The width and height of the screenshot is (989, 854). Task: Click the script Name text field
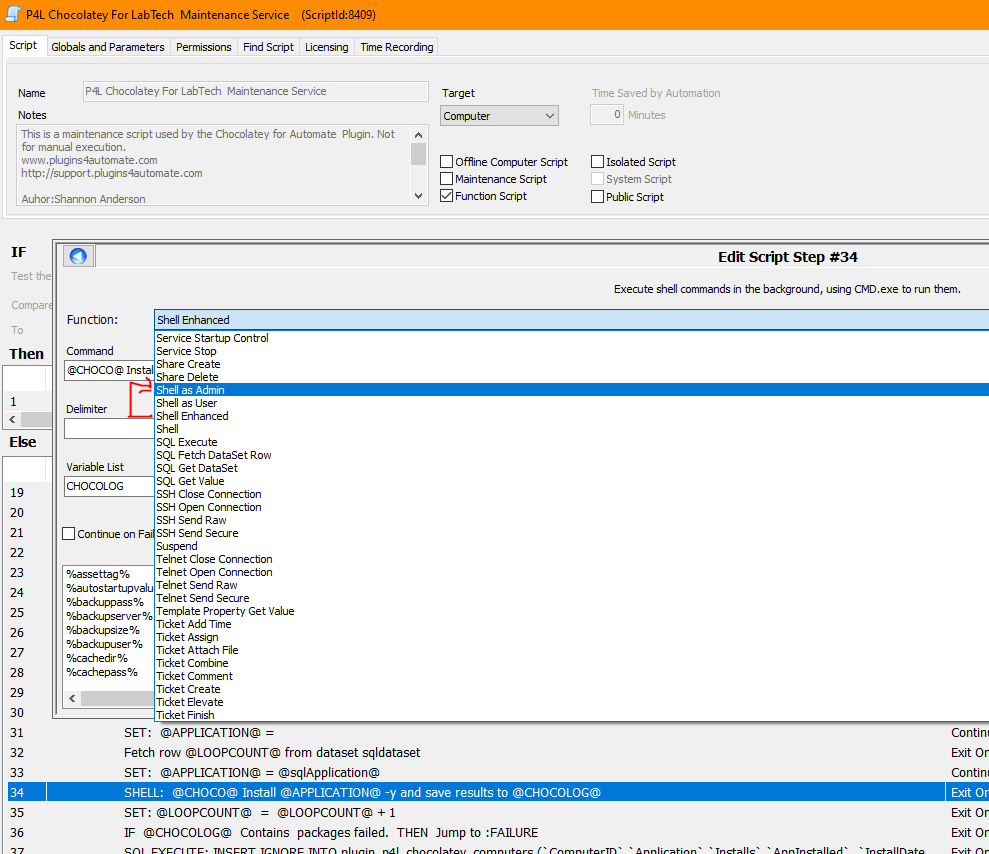[255, 91]
